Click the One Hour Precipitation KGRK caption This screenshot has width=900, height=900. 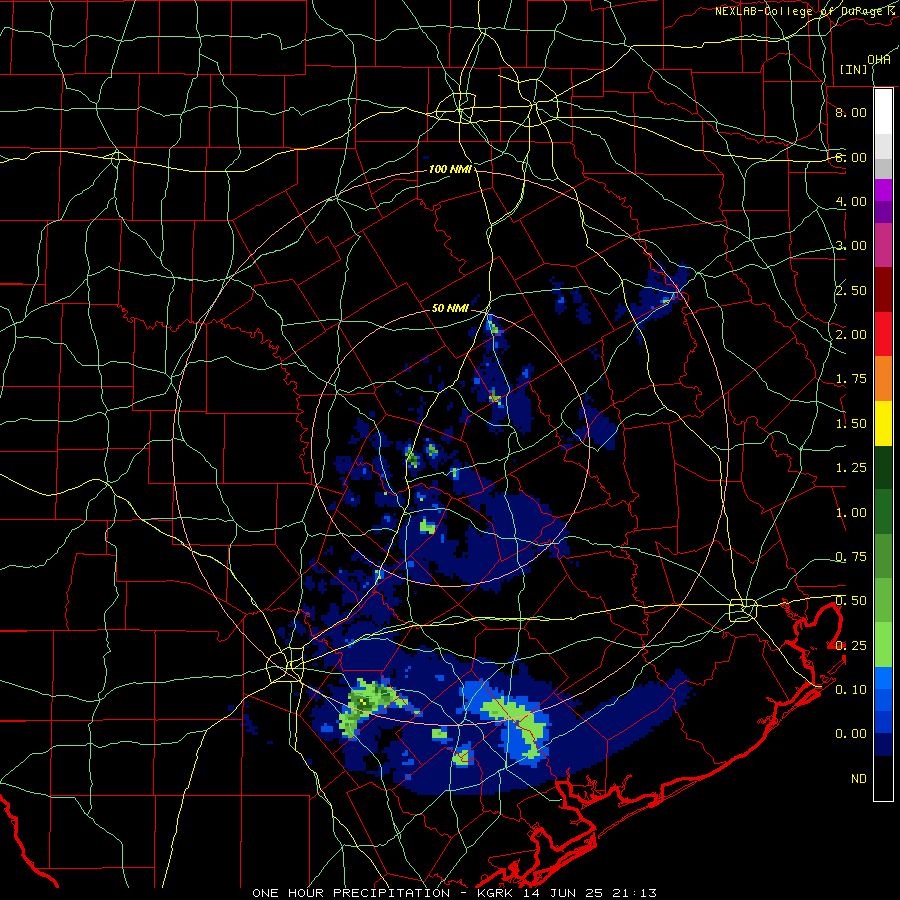(x=455, y=893)
